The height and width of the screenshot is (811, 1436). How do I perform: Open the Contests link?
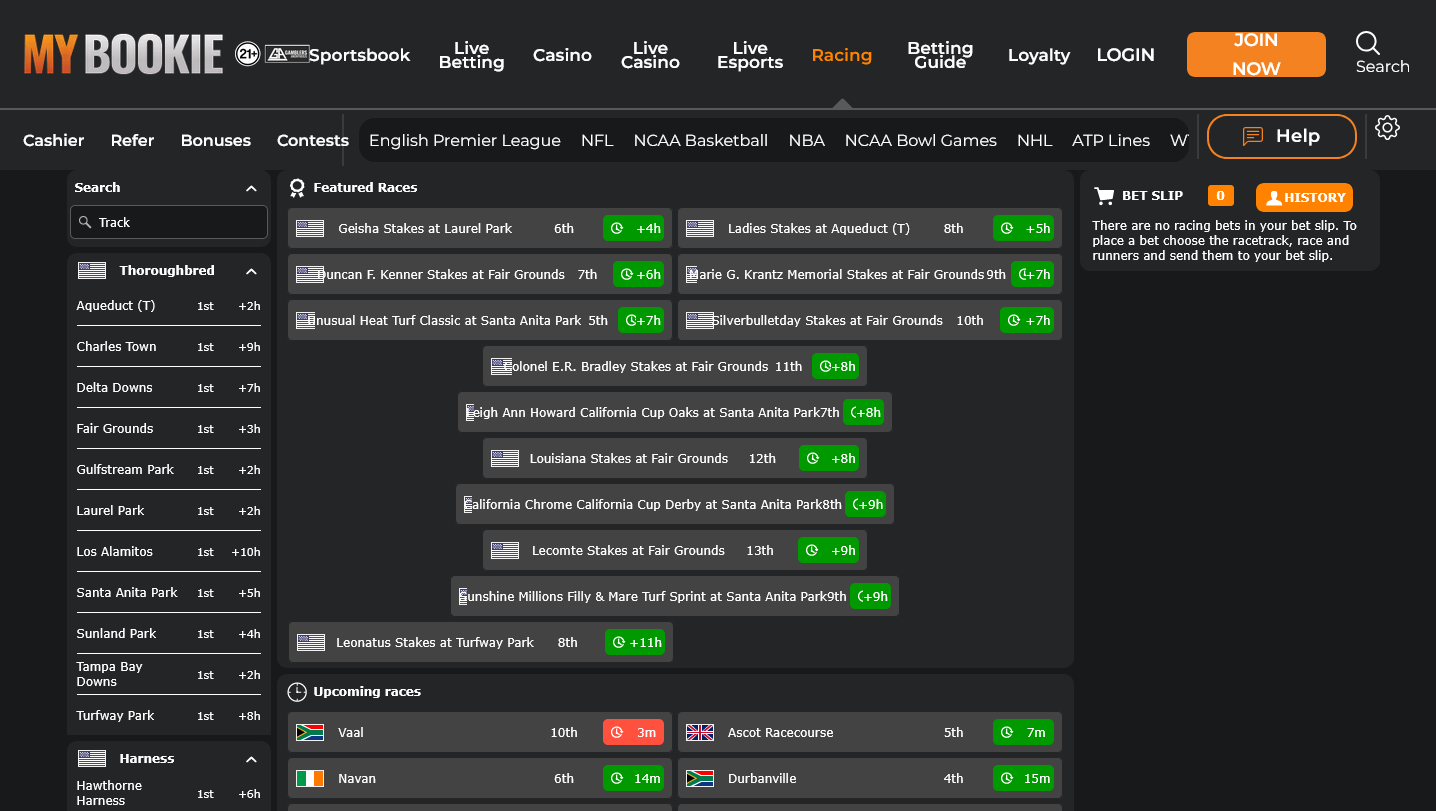pos(313,140)
